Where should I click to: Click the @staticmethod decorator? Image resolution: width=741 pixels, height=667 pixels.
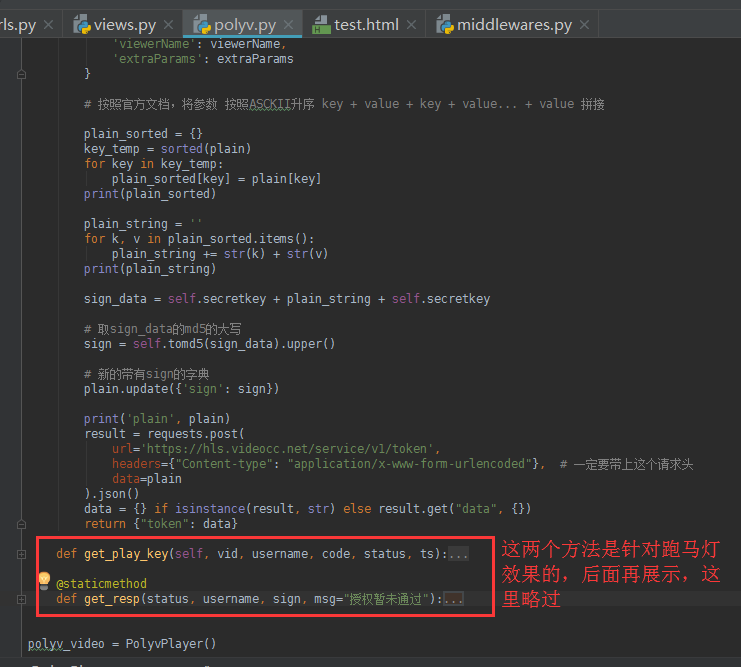pyautogui.click(x=101, y=584)
